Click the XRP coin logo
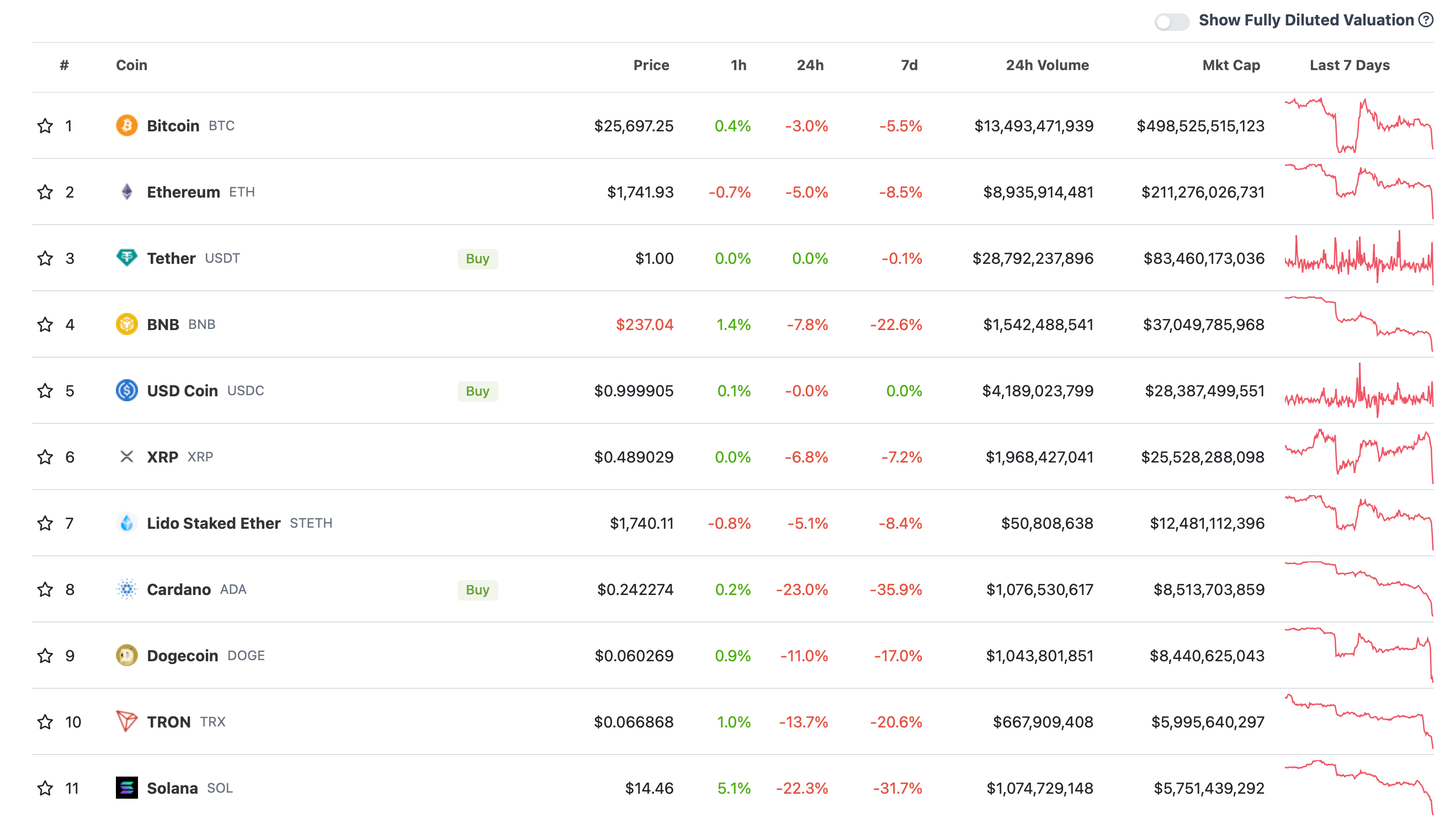The width and height of the screenshot is (1456, 818). pyautogui.click(x=126, y=457)
